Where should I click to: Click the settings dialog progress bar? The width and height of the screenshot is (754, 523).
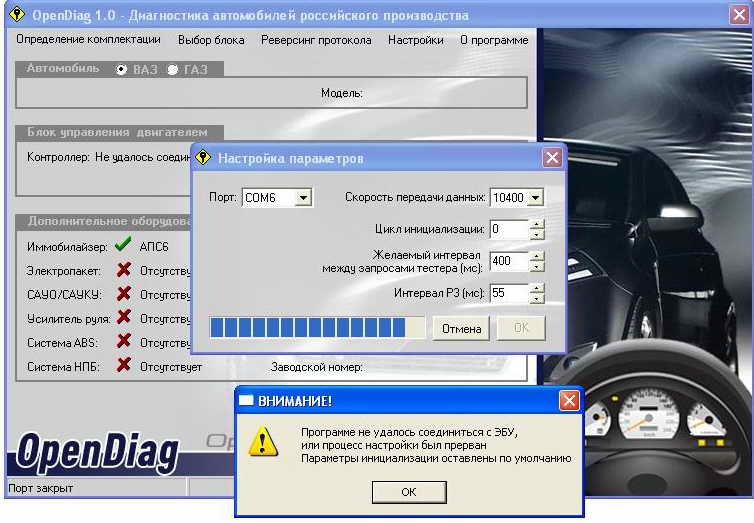point(317,328)
